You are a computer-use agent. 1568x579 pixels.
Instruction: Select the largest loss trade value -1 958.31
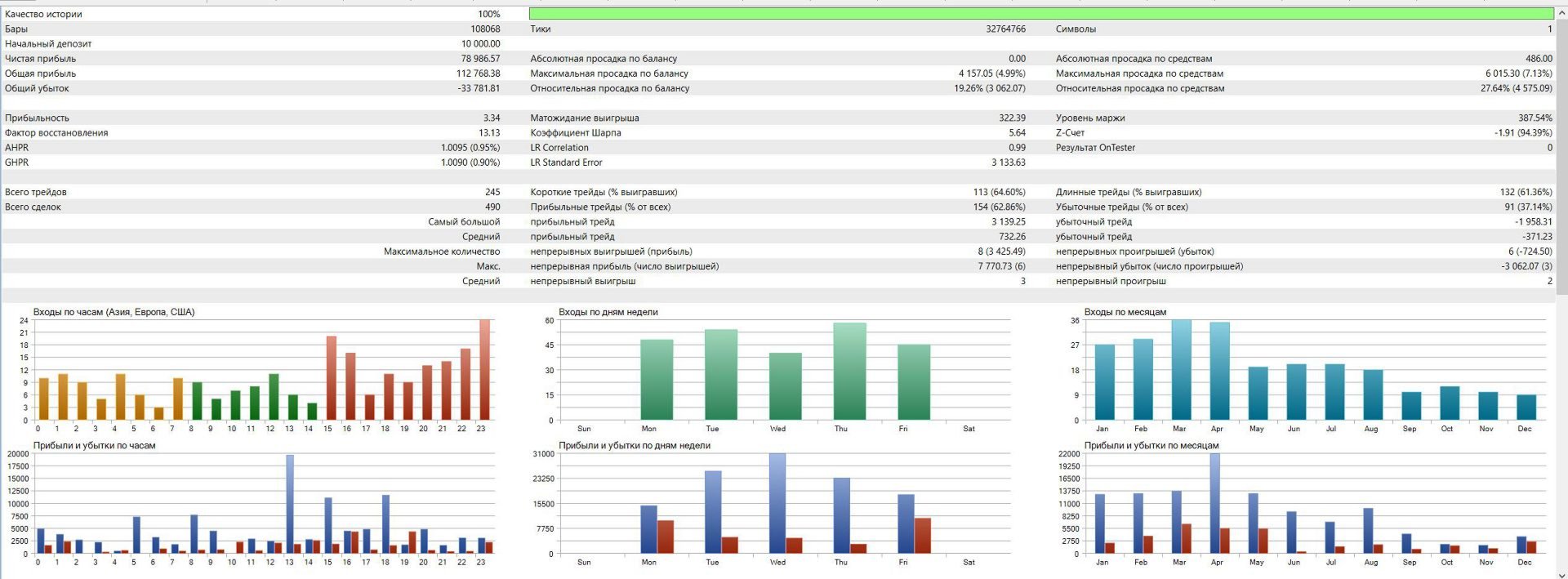tap(1534, 221)
